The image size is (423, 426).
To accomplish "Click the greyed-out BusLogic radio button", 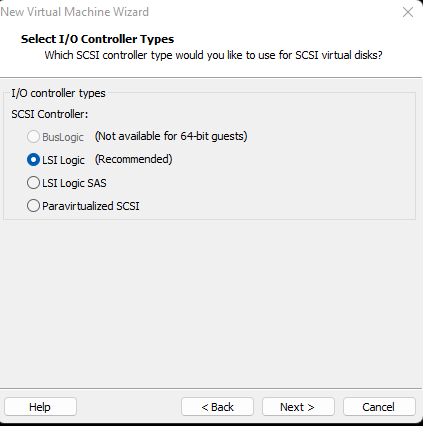I will [33, 137].
